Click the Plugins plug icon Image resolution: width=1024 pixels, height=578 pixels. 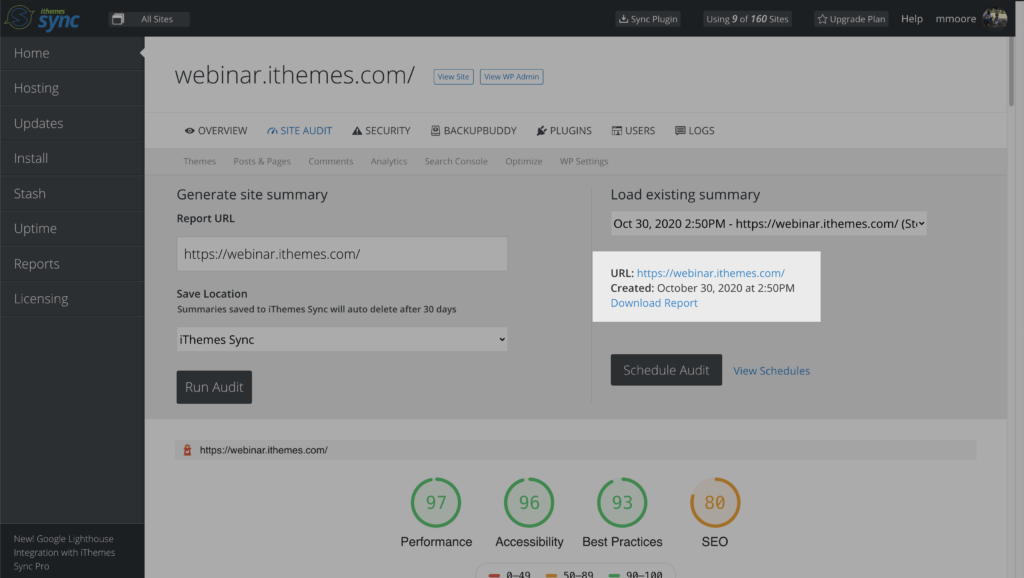pyautogui.click(x=541, y=131)
